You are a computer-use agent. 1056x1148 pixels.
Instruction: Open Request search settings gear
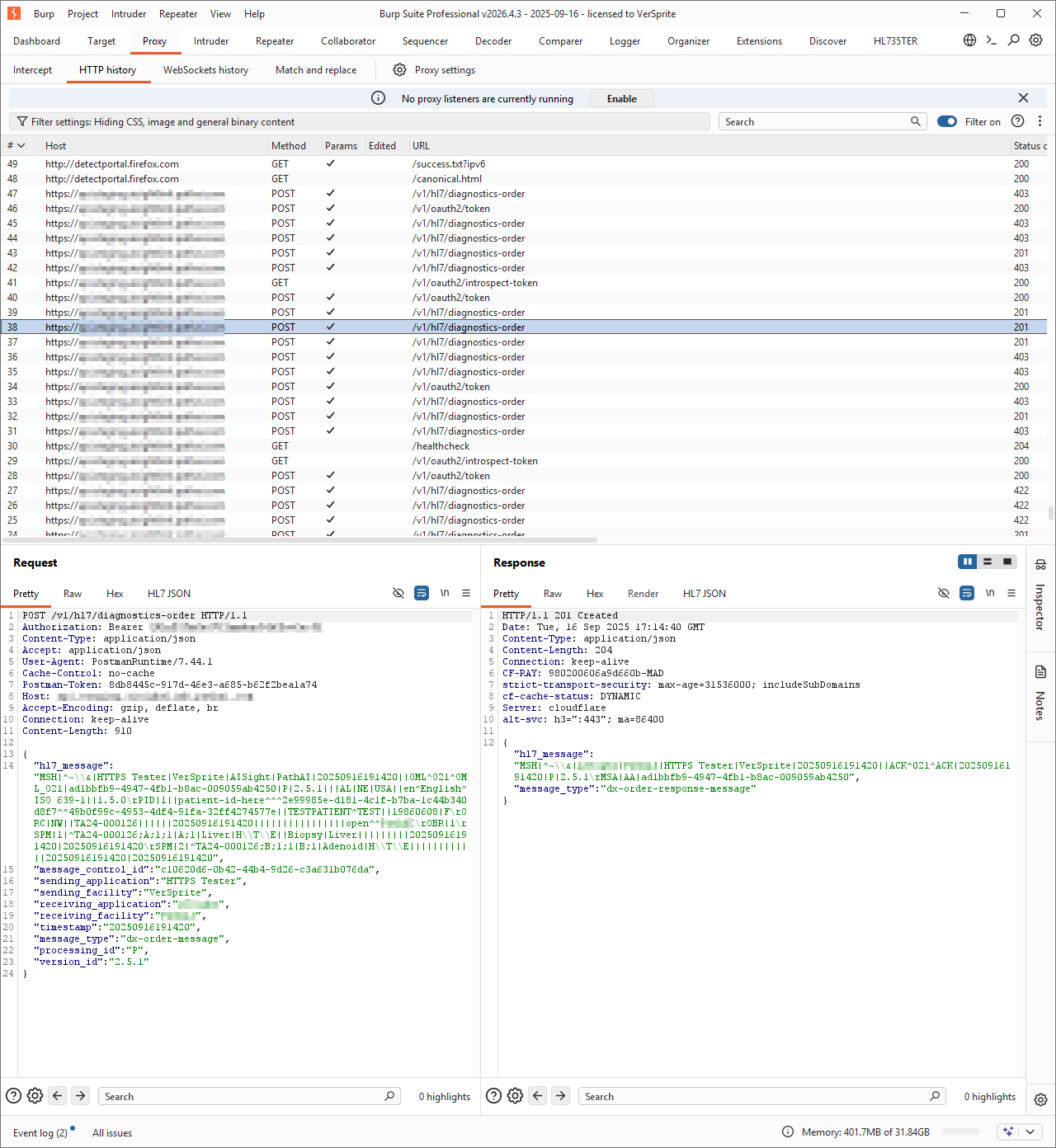35,1096
